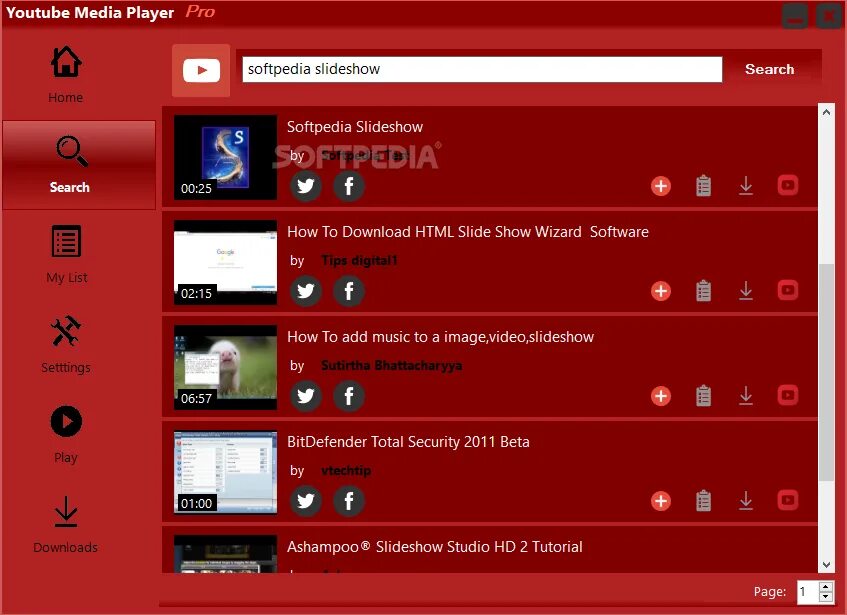Share HTML Slide Show Wizard video on Twitter
Viewport: 847px width, 615px height.
[306, 291]
